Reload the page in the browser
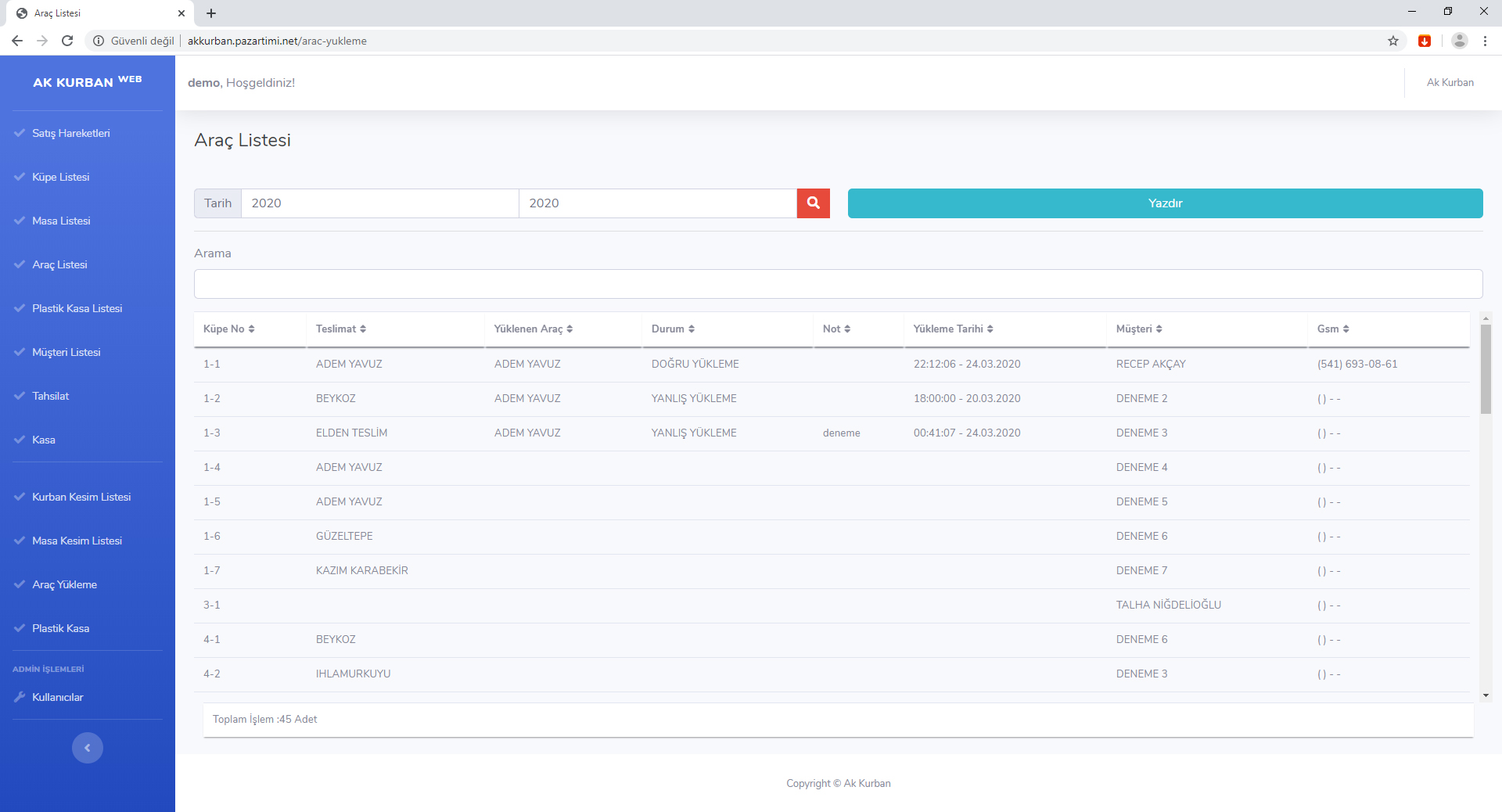Screen dimensions: 1502x812 point(67,41)
